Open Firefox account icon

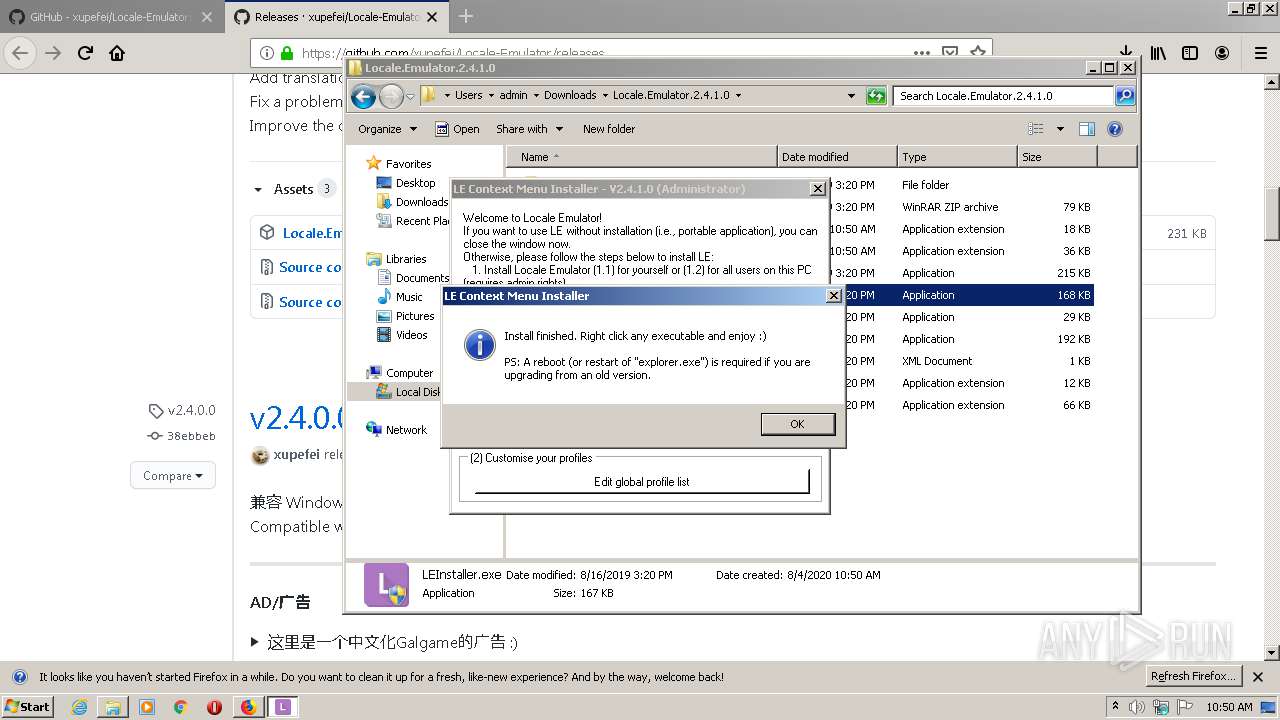coord(1222,53)
